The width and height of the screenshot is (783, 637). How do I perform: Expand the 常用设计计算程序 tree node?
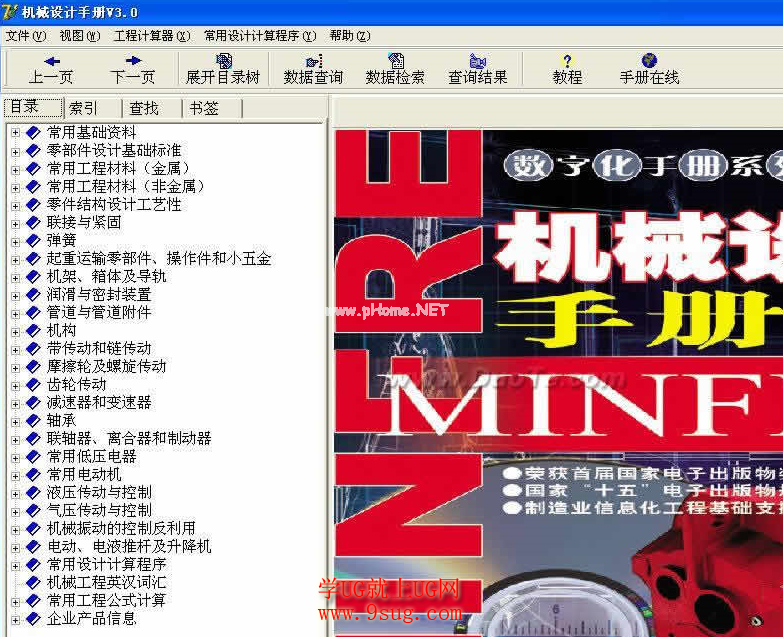click(15, 564)
